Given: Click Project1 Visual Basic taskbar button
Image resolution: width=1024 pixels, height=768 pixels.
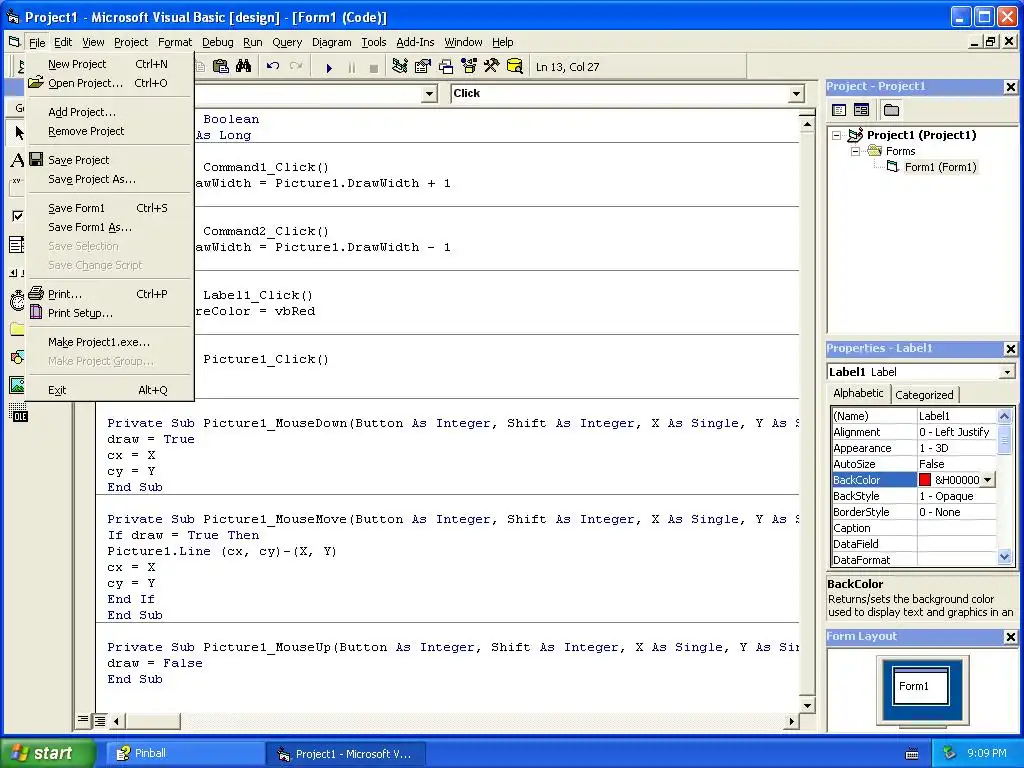Looking at the screenshot, I should [x=345, y=754].
